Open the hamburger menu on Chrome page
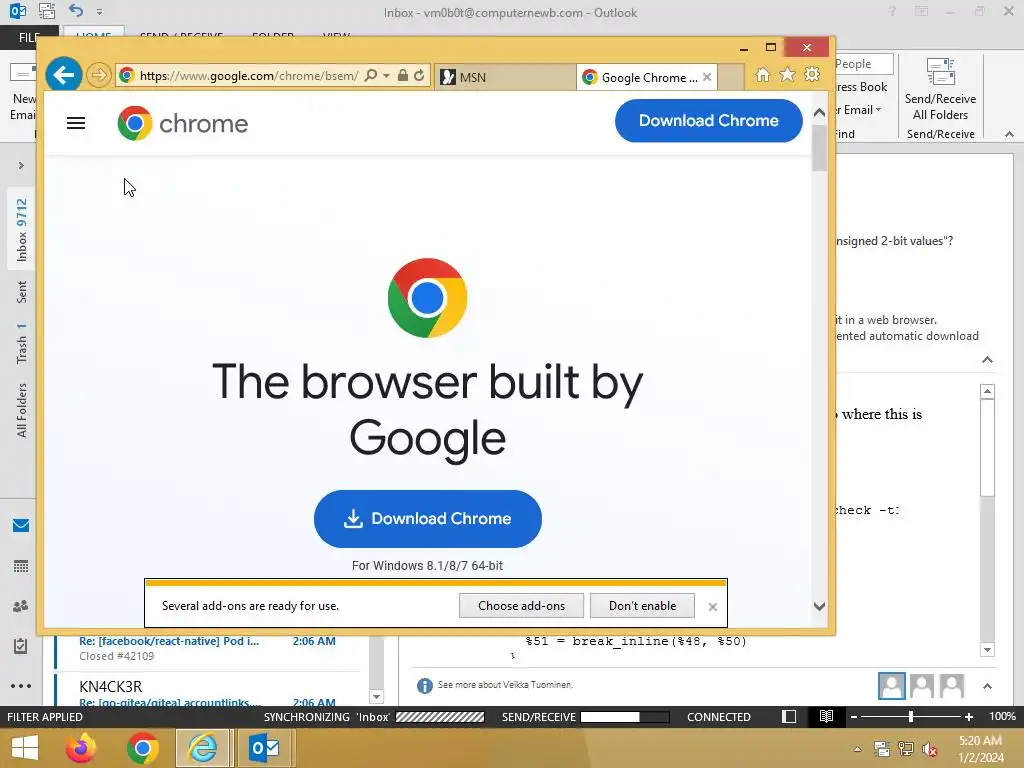This screenshot has height=768, width=1024. click(x=76, y=123)
